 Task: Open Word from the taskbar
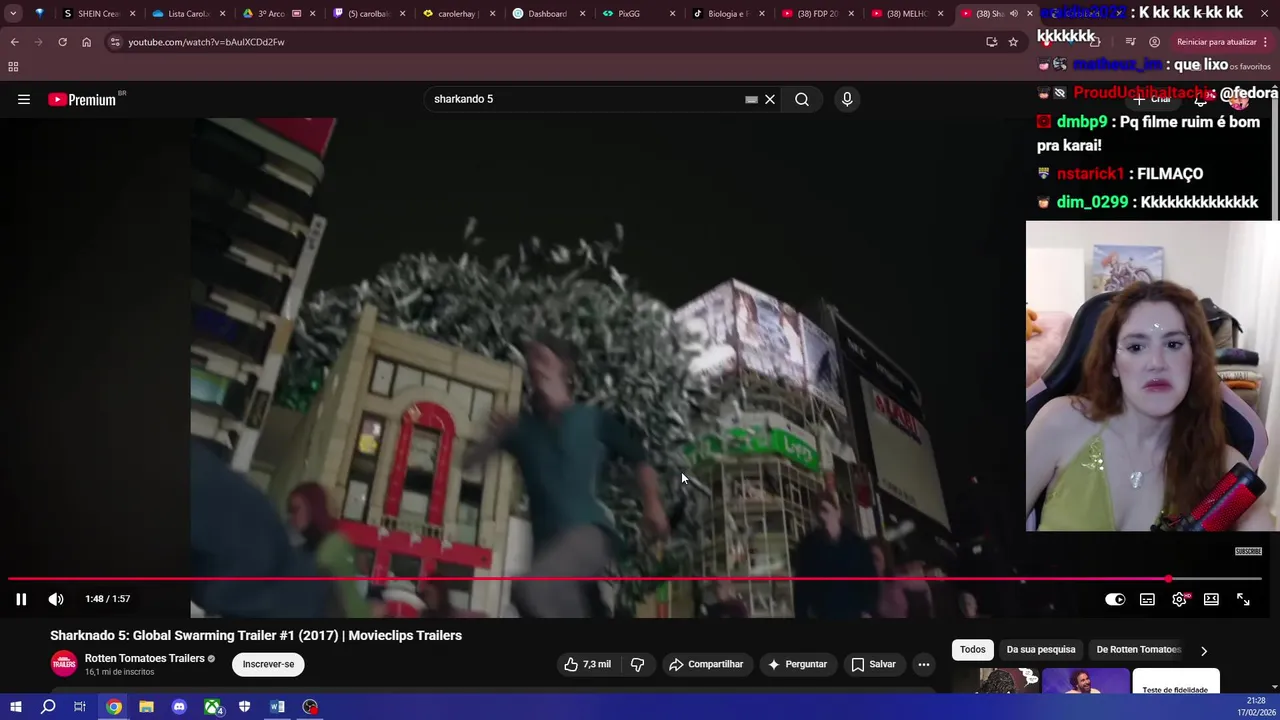coord(277,707)
